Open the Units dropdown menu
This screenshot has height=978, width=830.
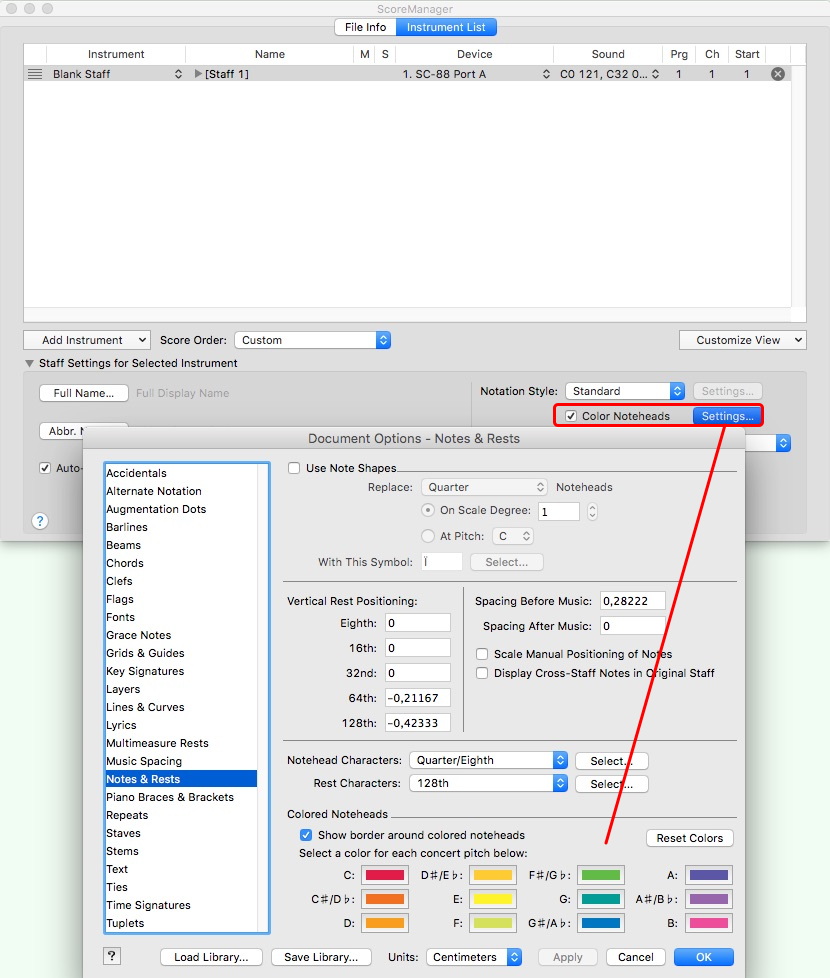coord(474,957)
